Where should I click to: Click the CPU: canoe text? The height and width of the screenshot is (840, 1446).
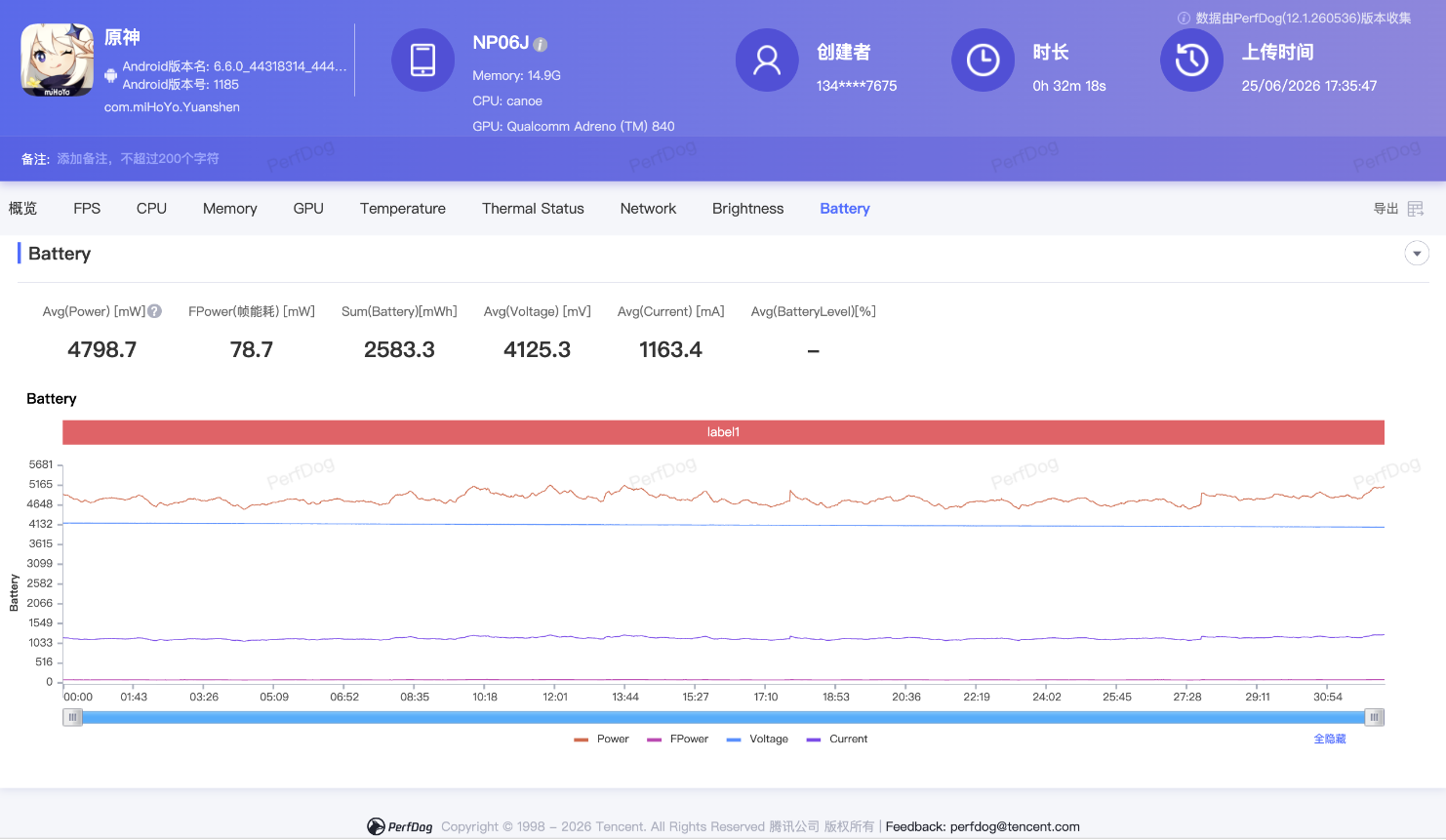tap(507, 100)
